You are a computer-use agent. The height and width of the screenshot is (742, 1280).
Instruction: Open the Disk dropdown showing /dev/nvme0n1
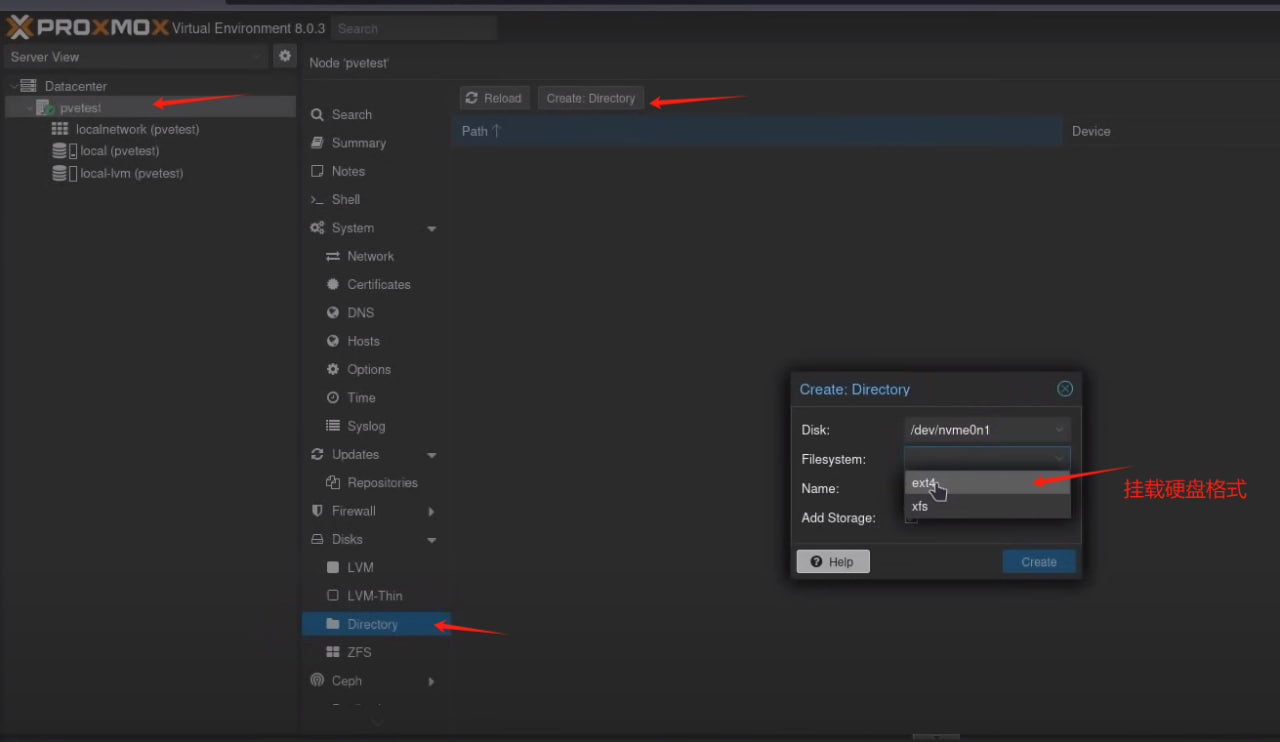click(x=986, y=430)
